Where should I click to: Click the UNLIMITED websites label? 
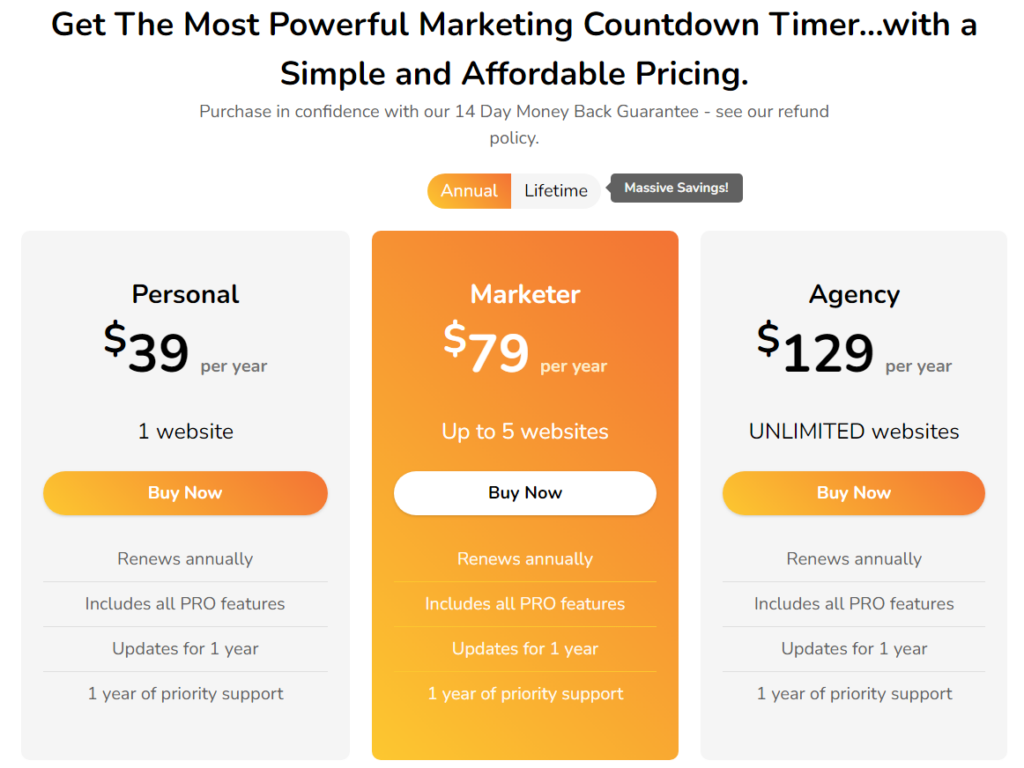pyautogui.click(x=853, y=431)
